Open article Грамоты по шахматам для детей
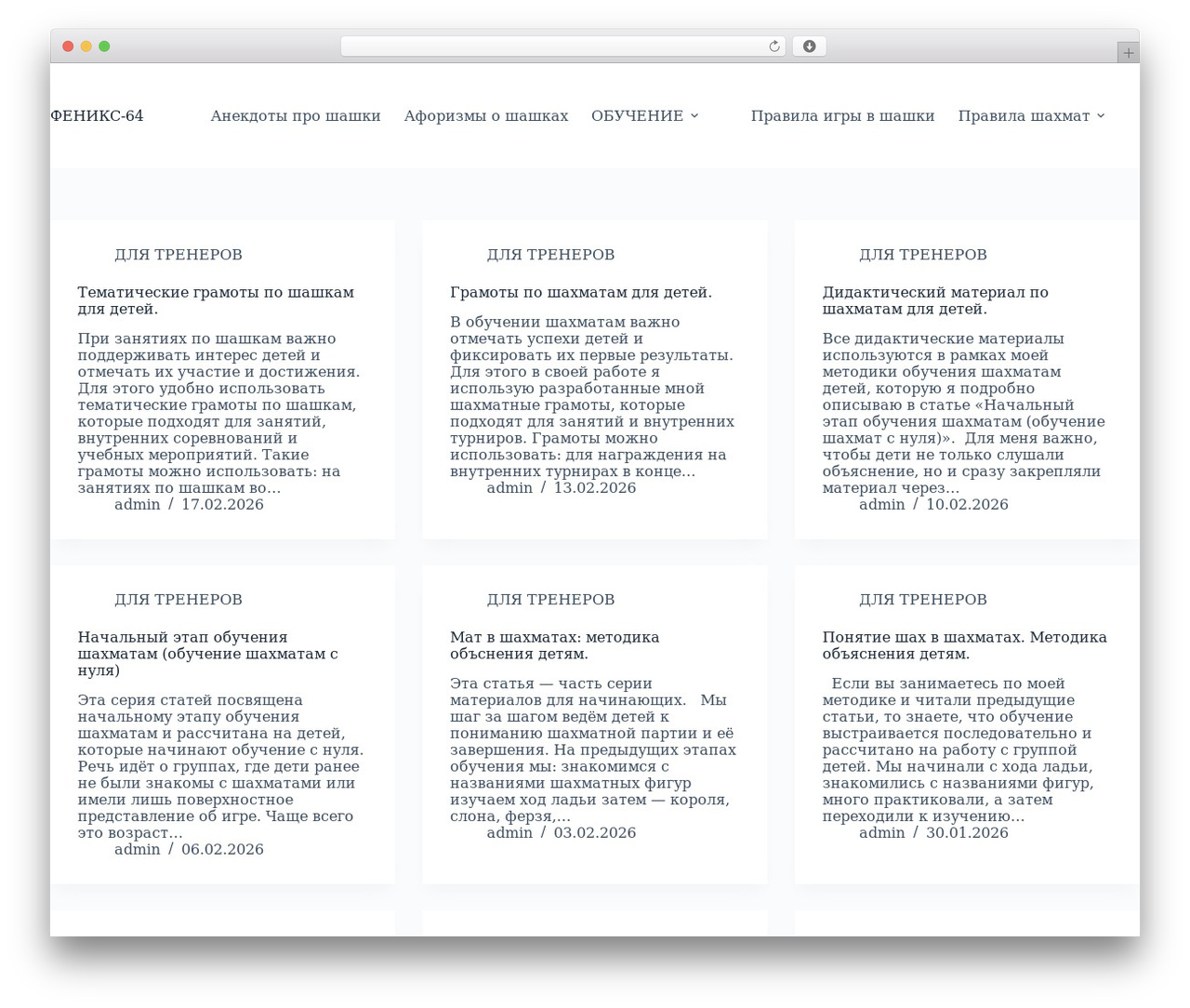 point(581,292)
